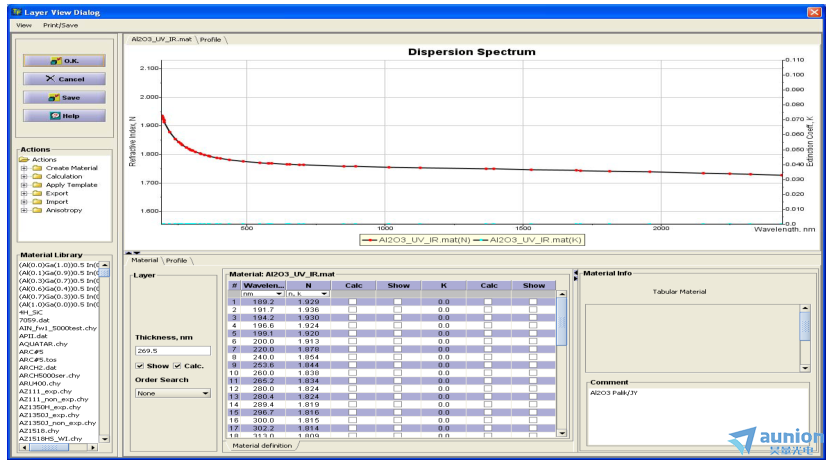
Task: Expand the Apply Template folder
Action: click(x=24, y=185)
